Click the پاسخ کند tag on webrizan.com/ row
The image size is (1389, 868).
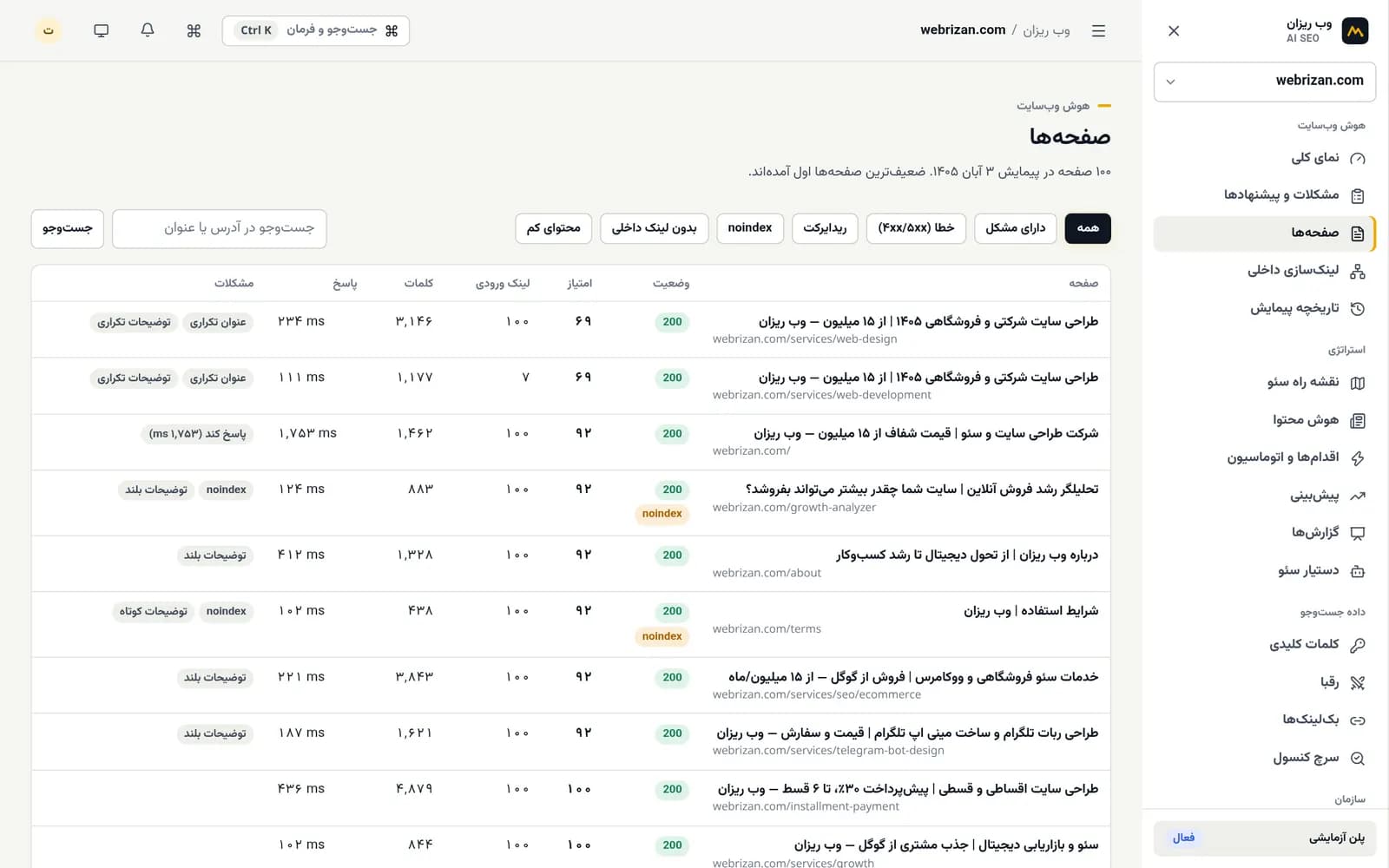[197, 434]
